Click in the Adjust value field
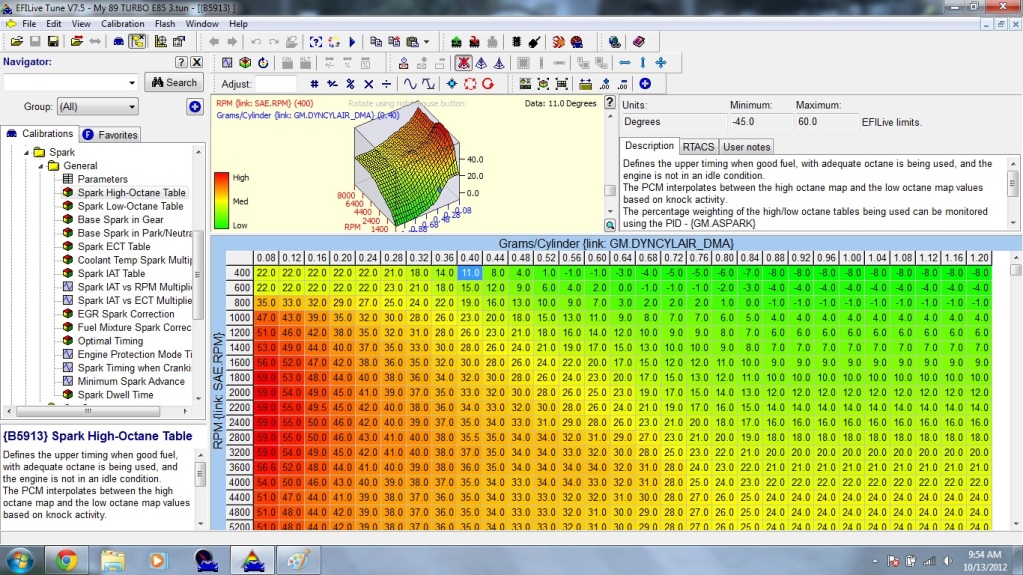This screenshot has height=575, width=1023. click(275, 84)
